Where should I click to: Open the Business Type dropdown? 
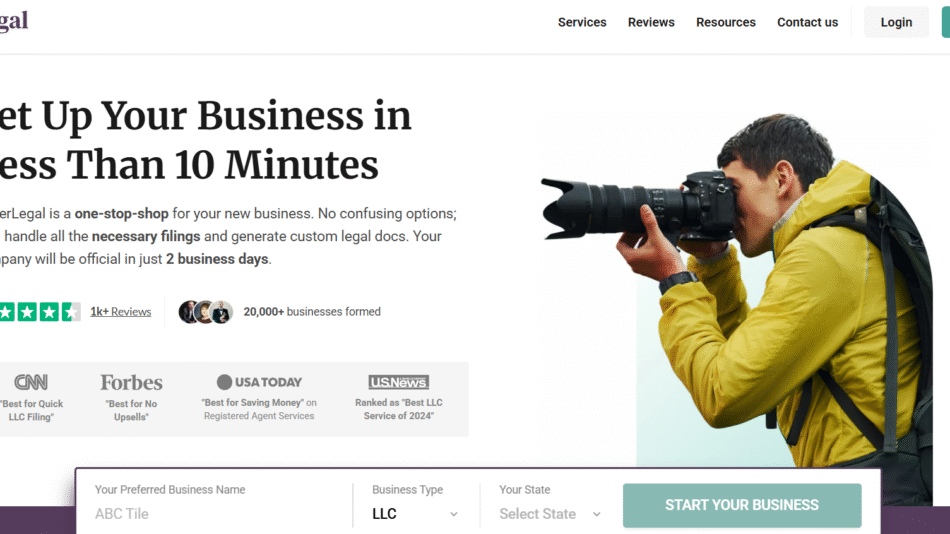pos(414,514)
